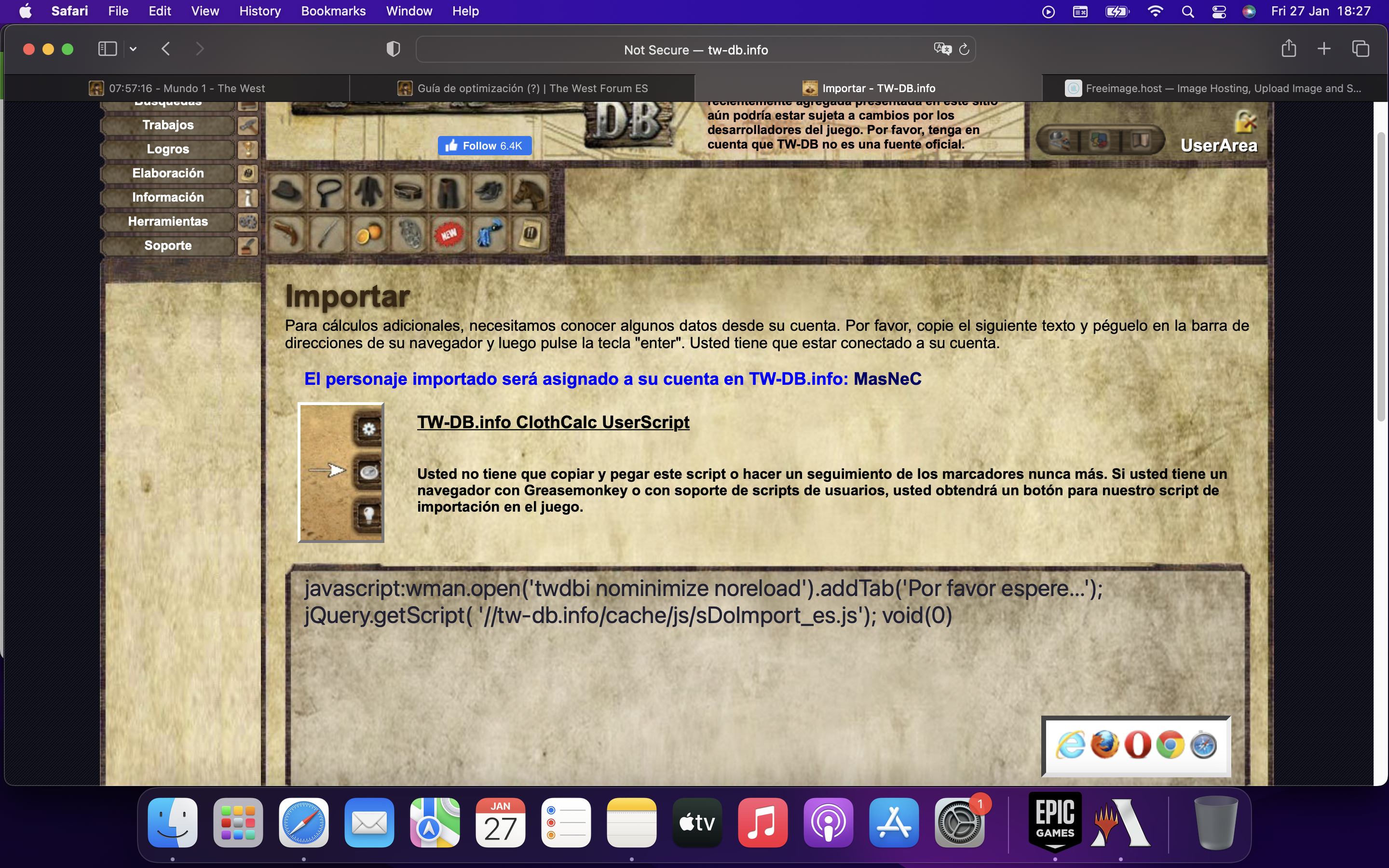Viewport: 1389px width, 868px height.
Task: Open the TW-DB.info ClothCalc UserScript link
Action: [553, 422]
